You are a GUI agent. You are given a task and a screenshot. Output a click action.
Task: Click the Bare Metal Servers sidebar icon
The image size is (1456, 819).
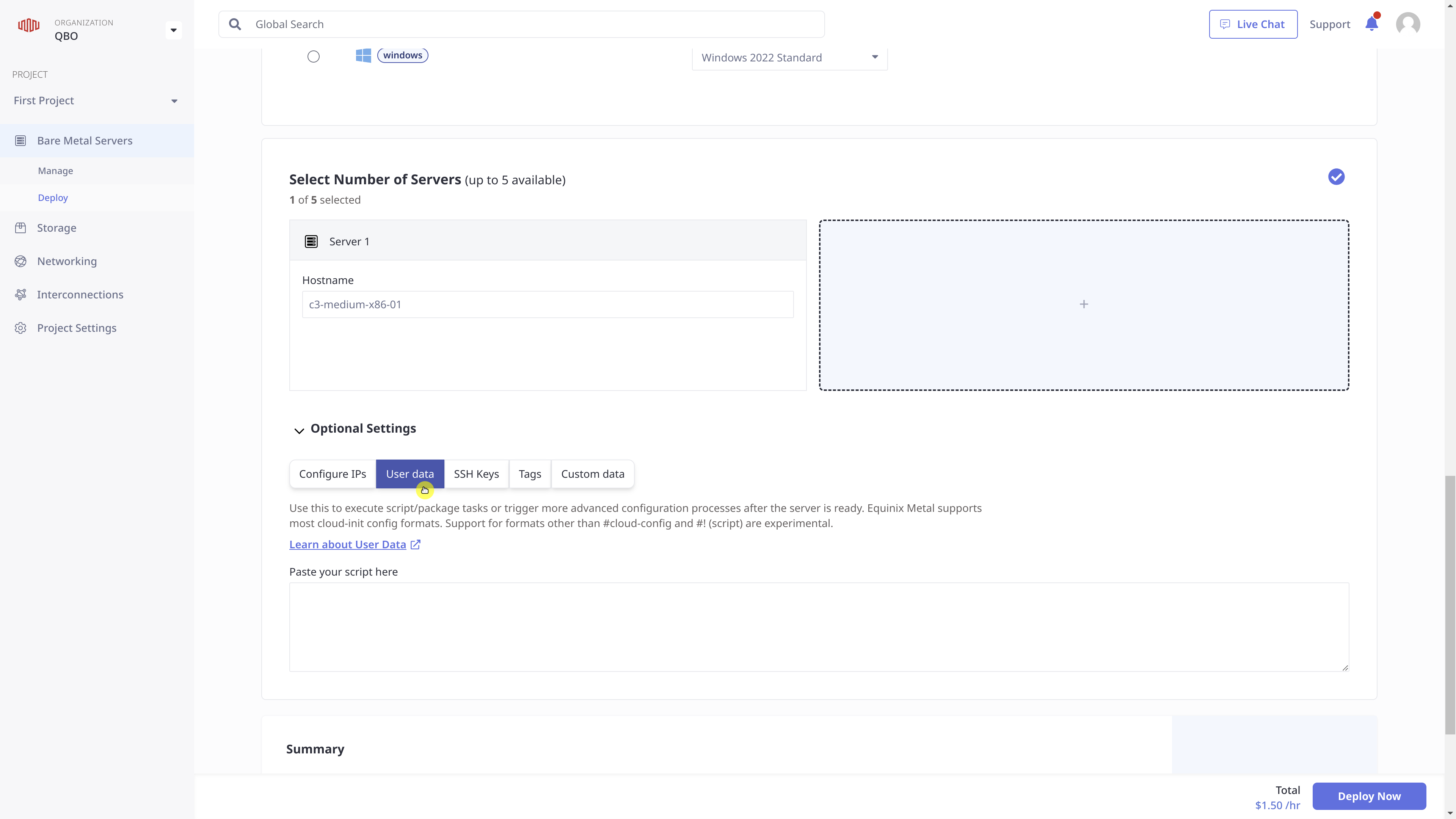20,141
